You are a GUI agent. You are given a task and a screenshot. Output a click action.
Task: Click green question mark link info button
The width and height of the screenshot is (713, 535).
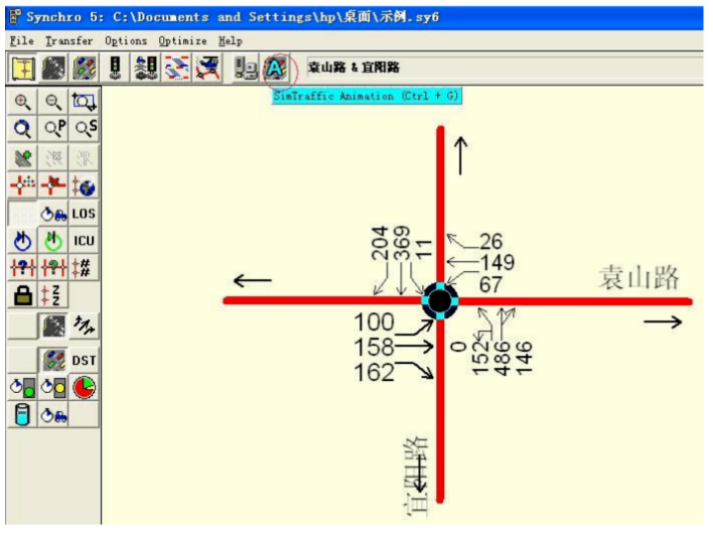(x=53, y=268)
